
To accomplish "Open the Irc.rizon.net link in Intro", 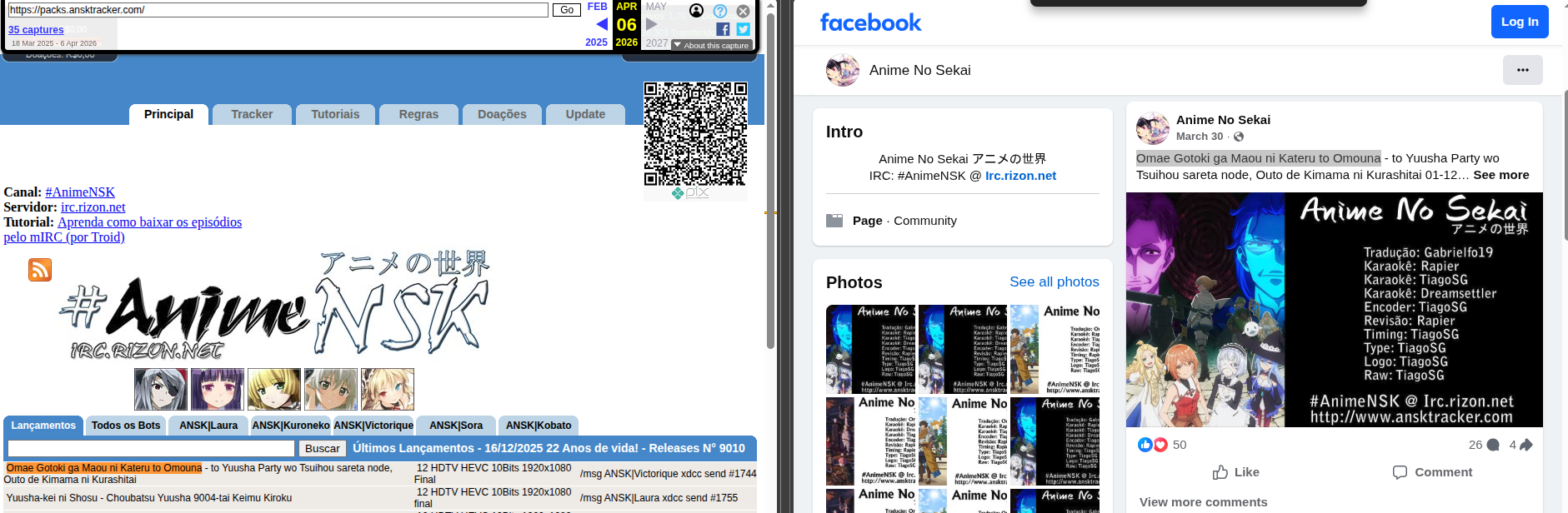I will (1020, 176).
